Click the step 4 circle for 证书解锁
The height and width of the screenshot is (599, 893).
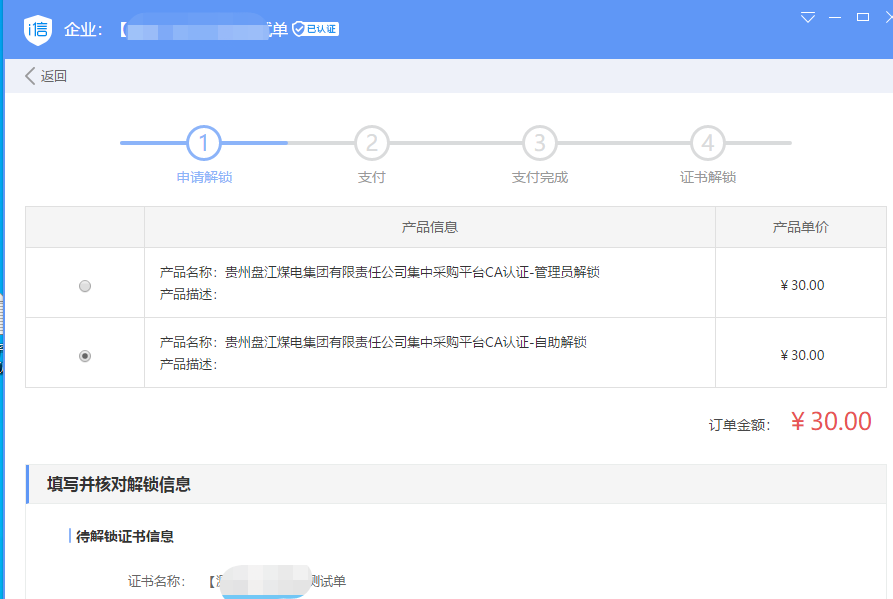coord(707,143)
